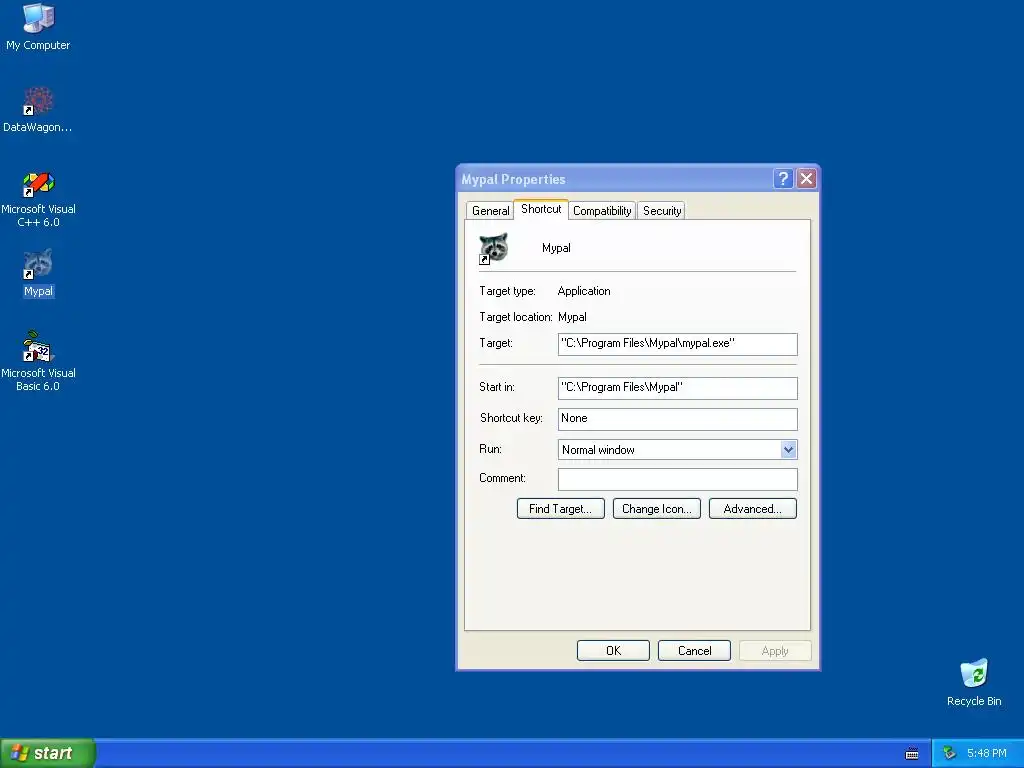Switch to the Security tab
The width and height of the screenshot is (1024, 768).
(662, 211)
